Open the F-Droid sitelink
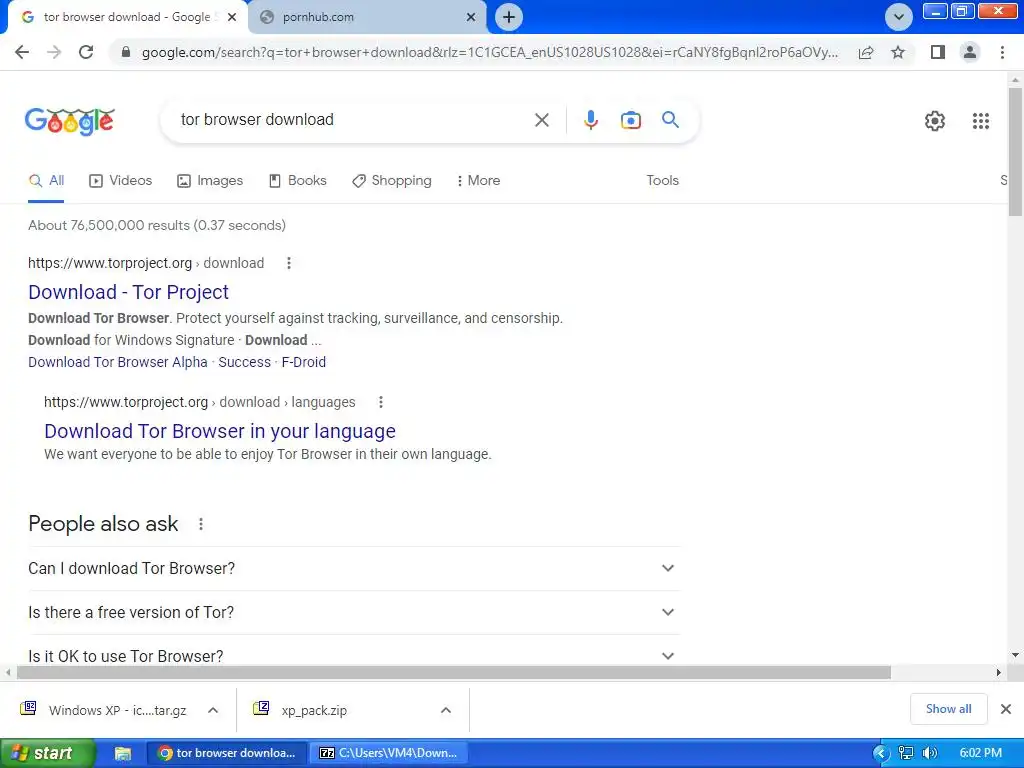The width and height of the screenshot is (1024, 768). 304,362
